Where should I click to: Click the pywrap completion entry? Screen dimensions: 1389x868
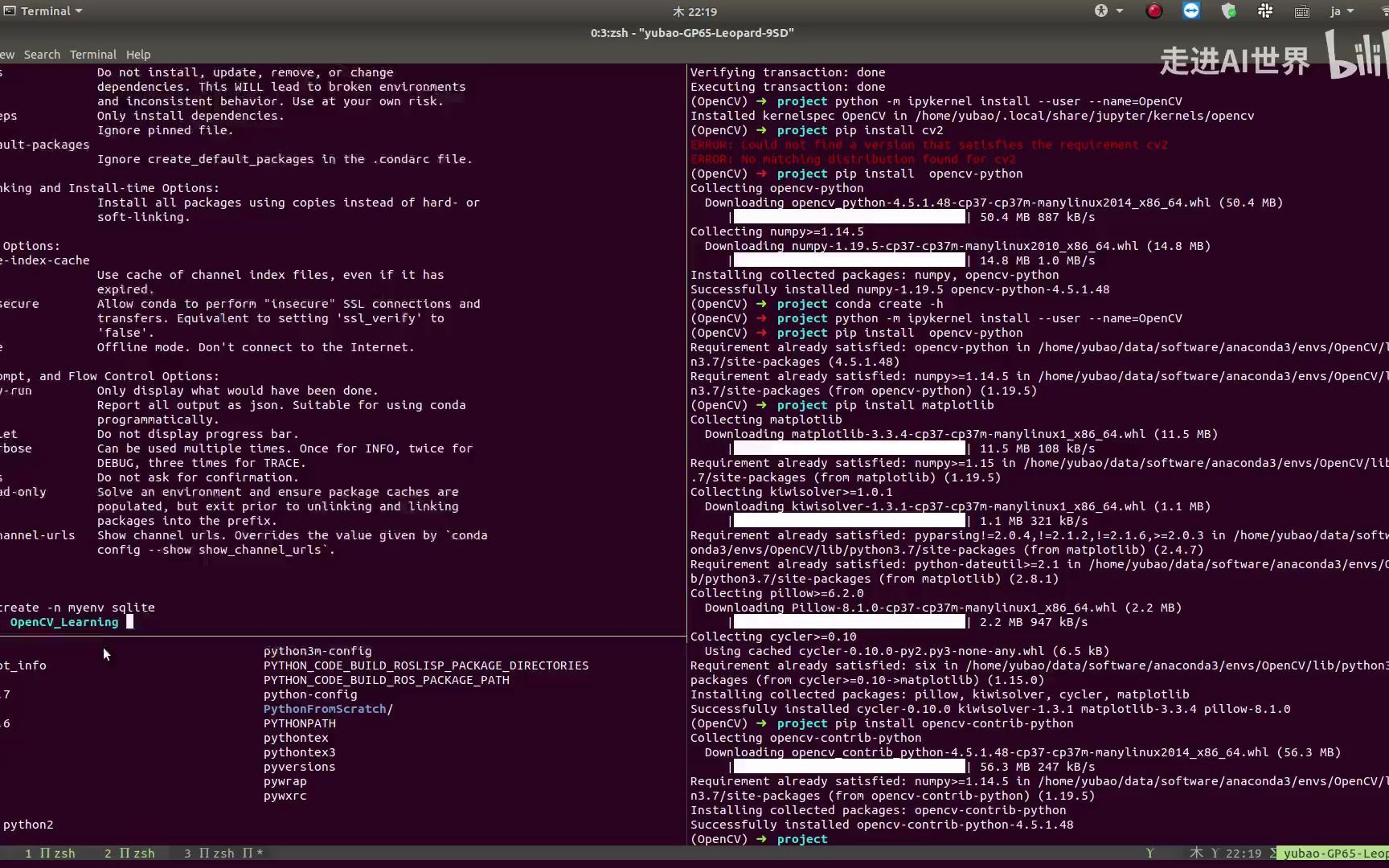(x=285, y=781)
